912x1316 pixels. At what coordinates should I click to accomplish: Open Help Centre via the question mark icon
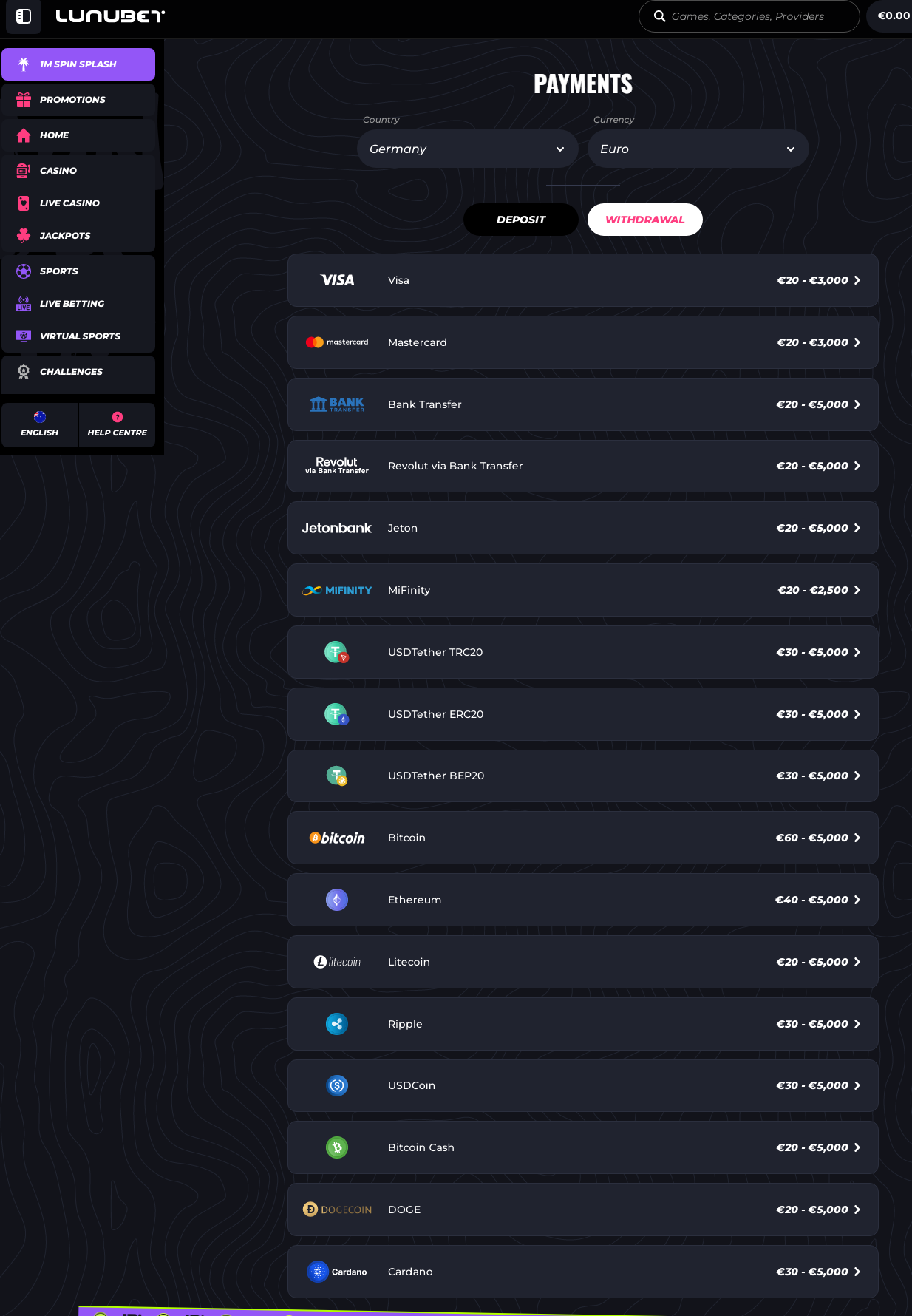pyautogui.click(x=118, y=417)
